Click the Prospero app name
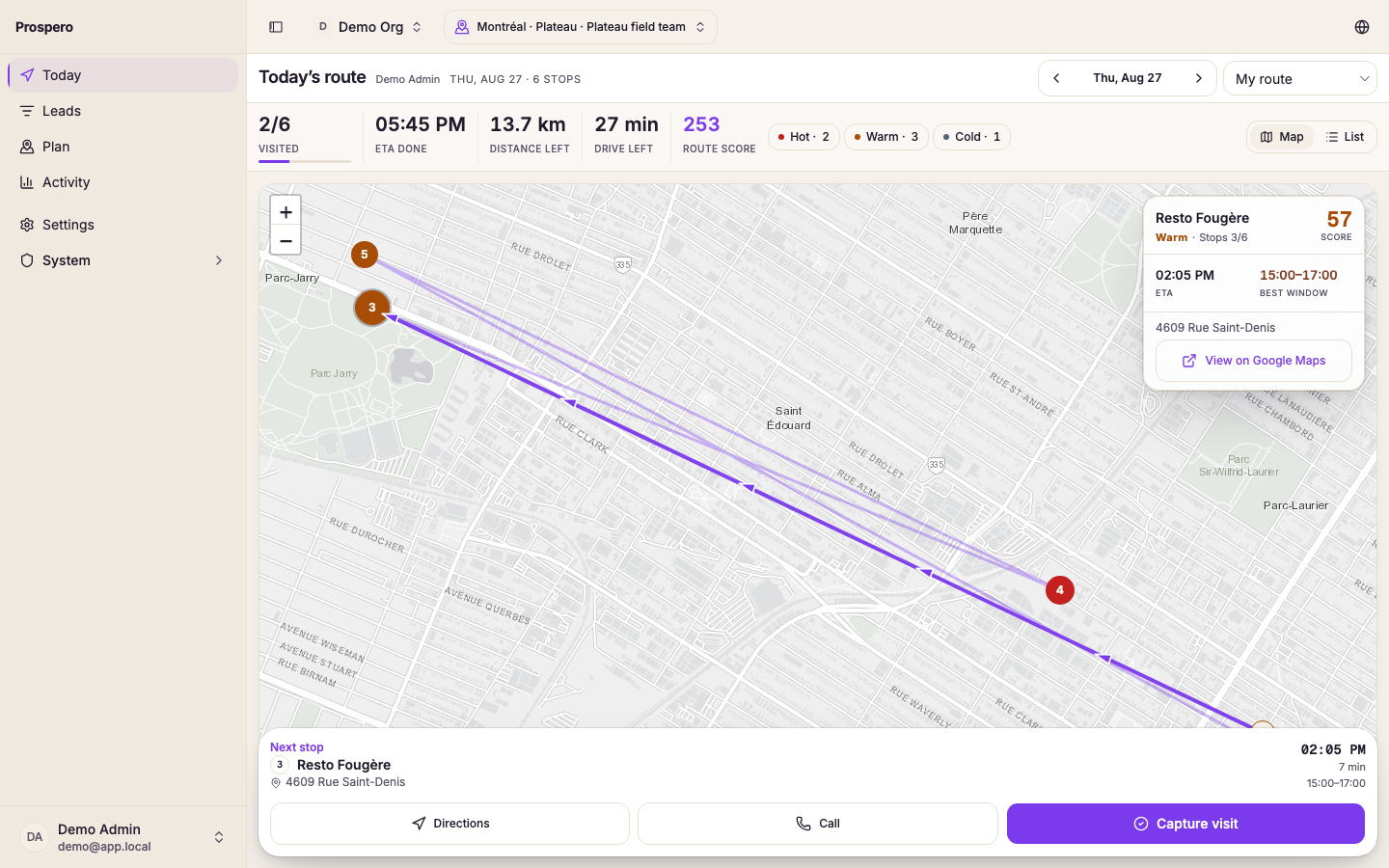This screenshot has width=1389, height=868. point(44,27)
